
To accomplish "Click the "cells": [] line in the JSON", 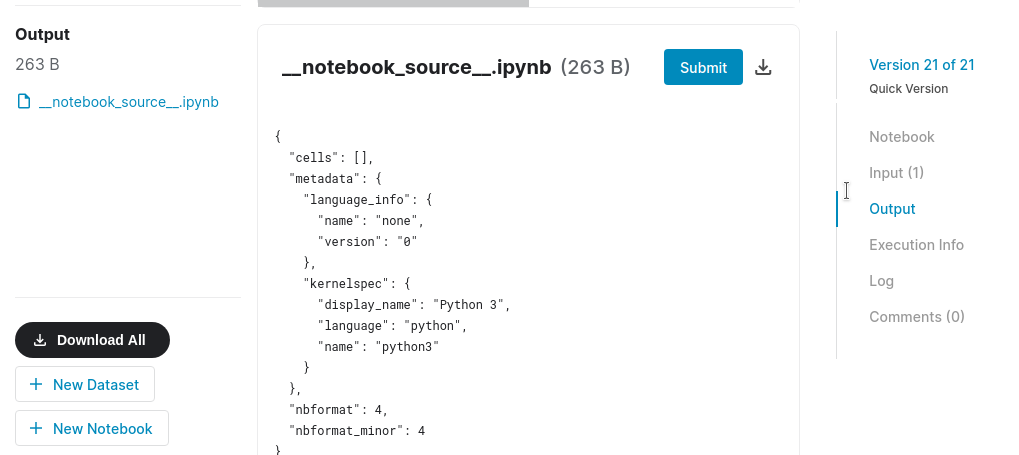I will [x=331, y=157].
